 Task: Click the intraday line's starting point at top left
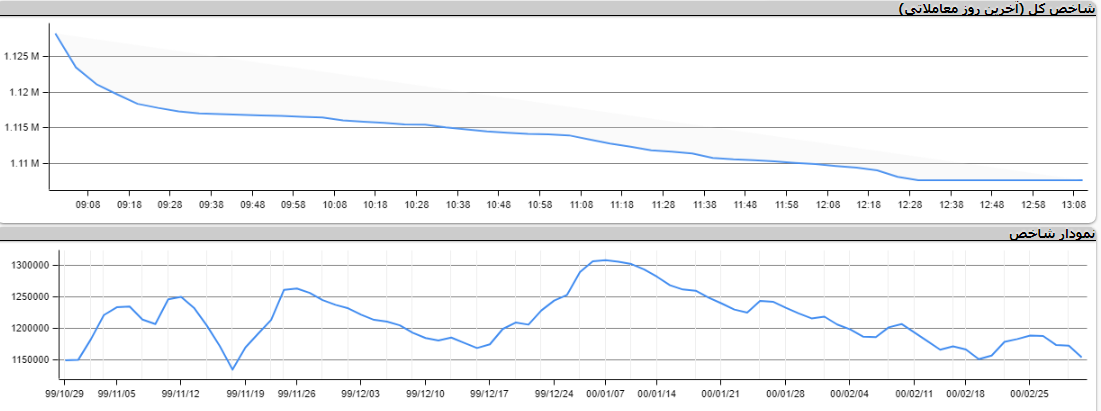coord(55,33)
